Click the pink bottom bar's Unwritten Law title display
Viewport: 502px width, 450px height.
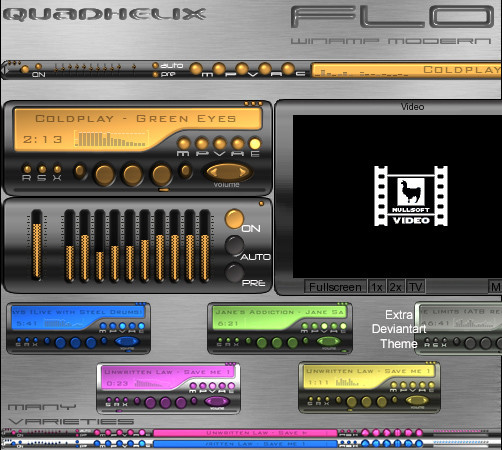tap(245, 433)
